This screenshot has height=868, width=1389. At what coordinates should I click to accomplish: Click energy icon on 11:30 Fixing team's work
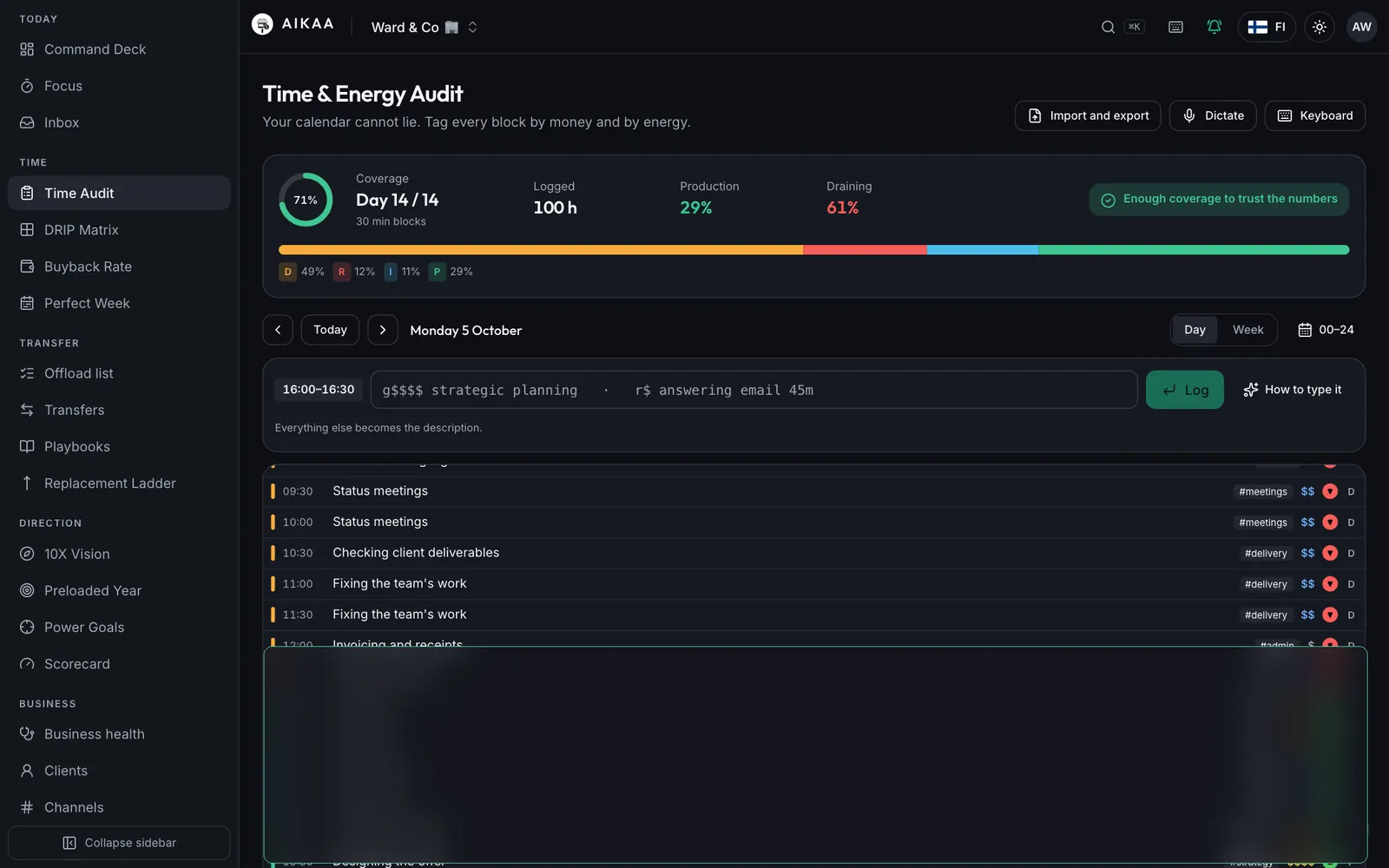click(1330, 615)
